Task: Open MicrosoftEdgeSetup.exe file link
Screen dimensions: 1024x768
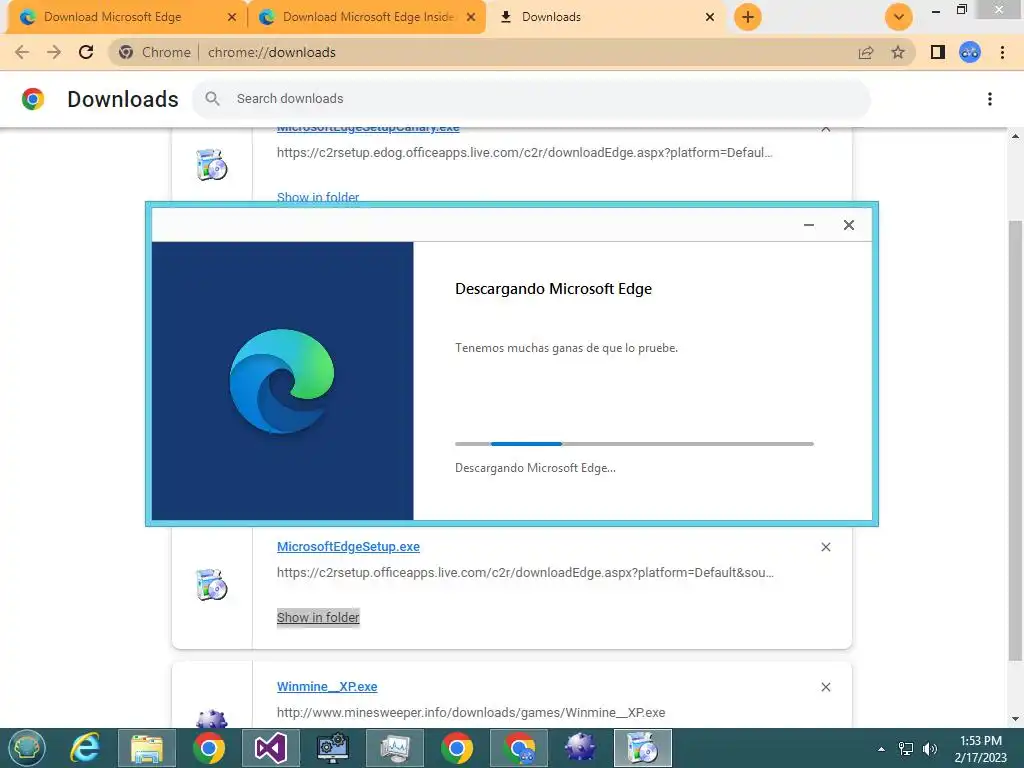Action: (x=348, y=547)
